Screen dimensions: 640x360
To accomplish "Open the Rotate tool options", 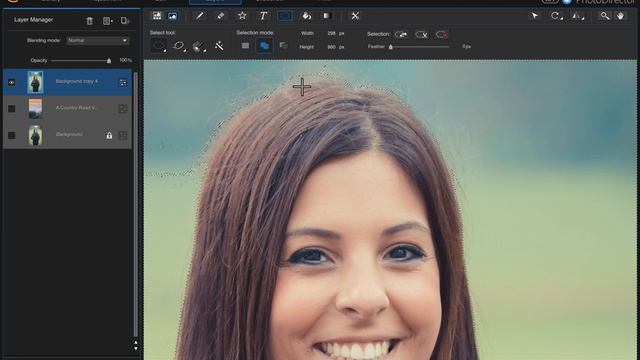I will click(x=556, y=16).
